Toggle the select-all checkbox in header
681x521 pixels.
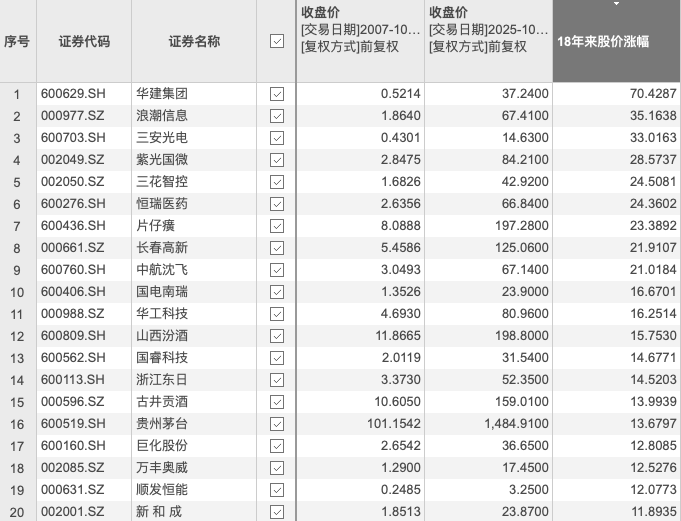coord(277,41)
